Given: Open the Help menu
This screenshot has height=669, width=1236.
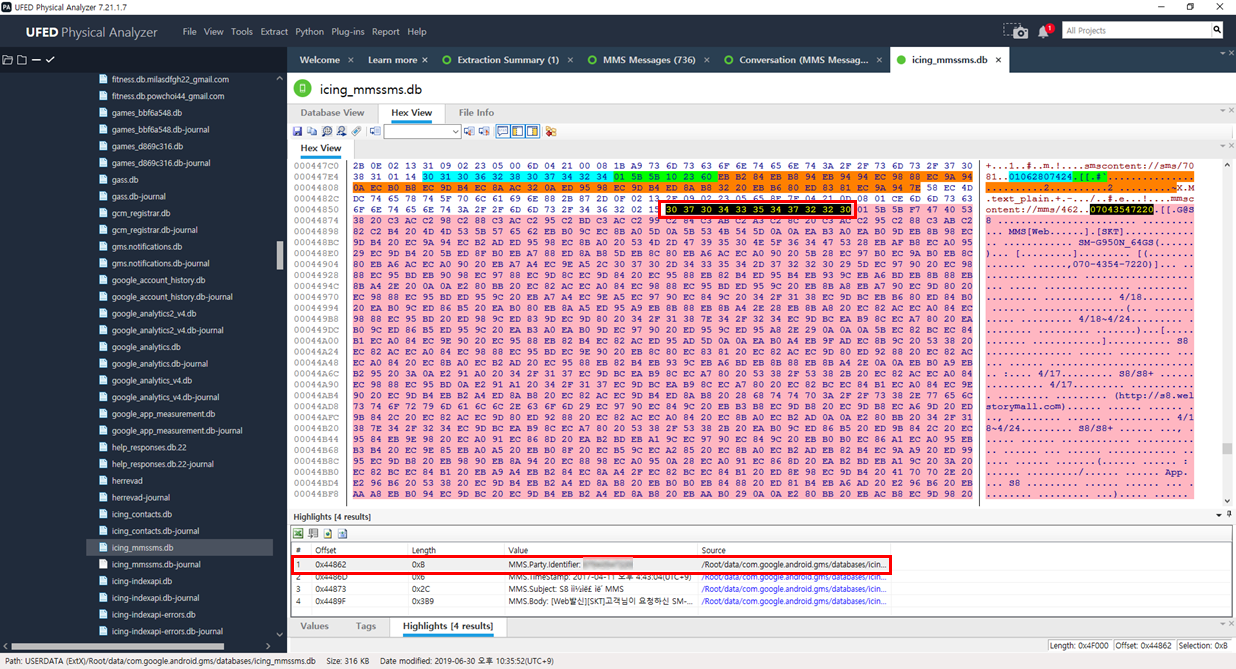Looking at the screenshot, I should coord(417,32).
